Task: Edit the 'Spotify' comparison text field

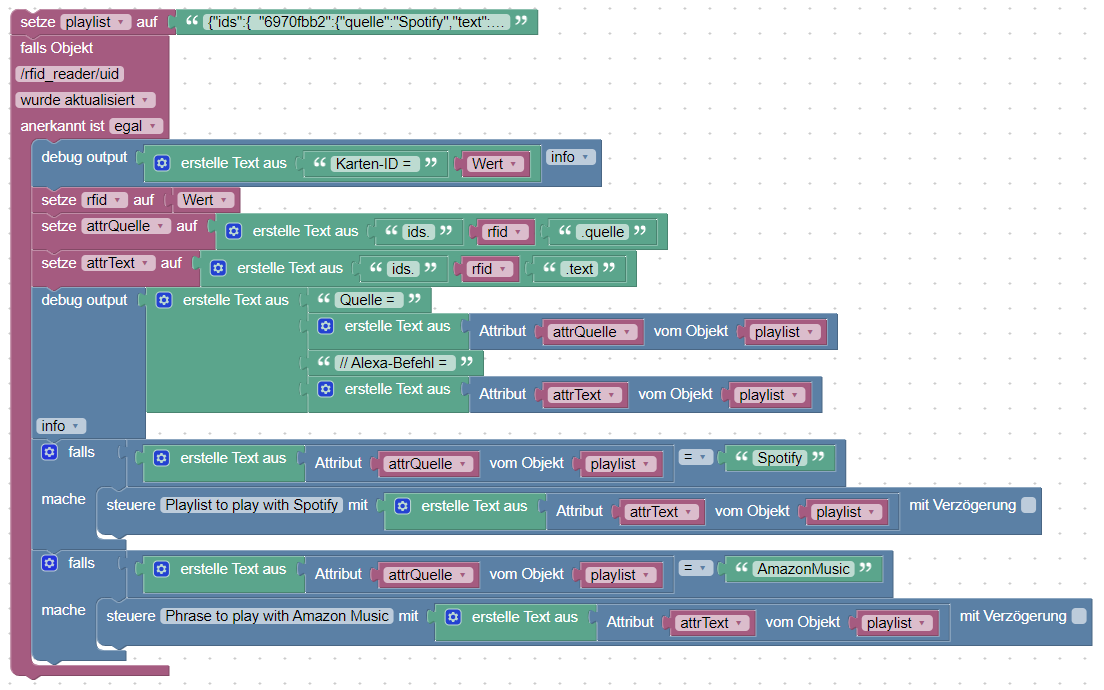Action: click(779, 458)
